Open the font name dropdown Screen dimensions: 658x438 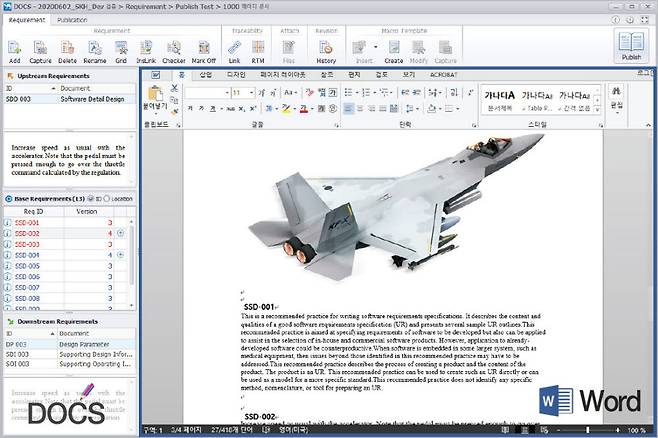pyautogui.click(x=227, y=92)
